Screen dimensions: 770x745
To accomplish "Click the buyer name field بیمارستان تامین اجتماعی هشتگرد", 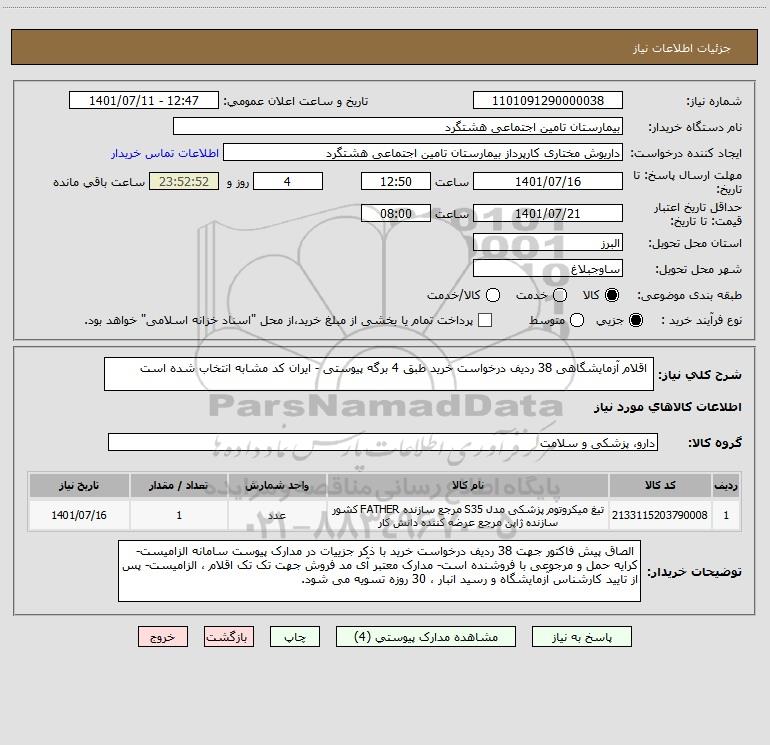I will click(398, 127).
